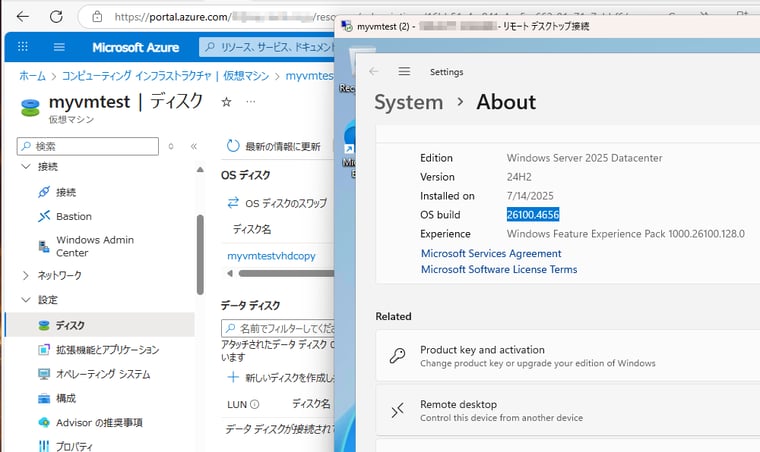
Task: Open the 仮想マシン breadcrumb link
Action: [246, 76]
